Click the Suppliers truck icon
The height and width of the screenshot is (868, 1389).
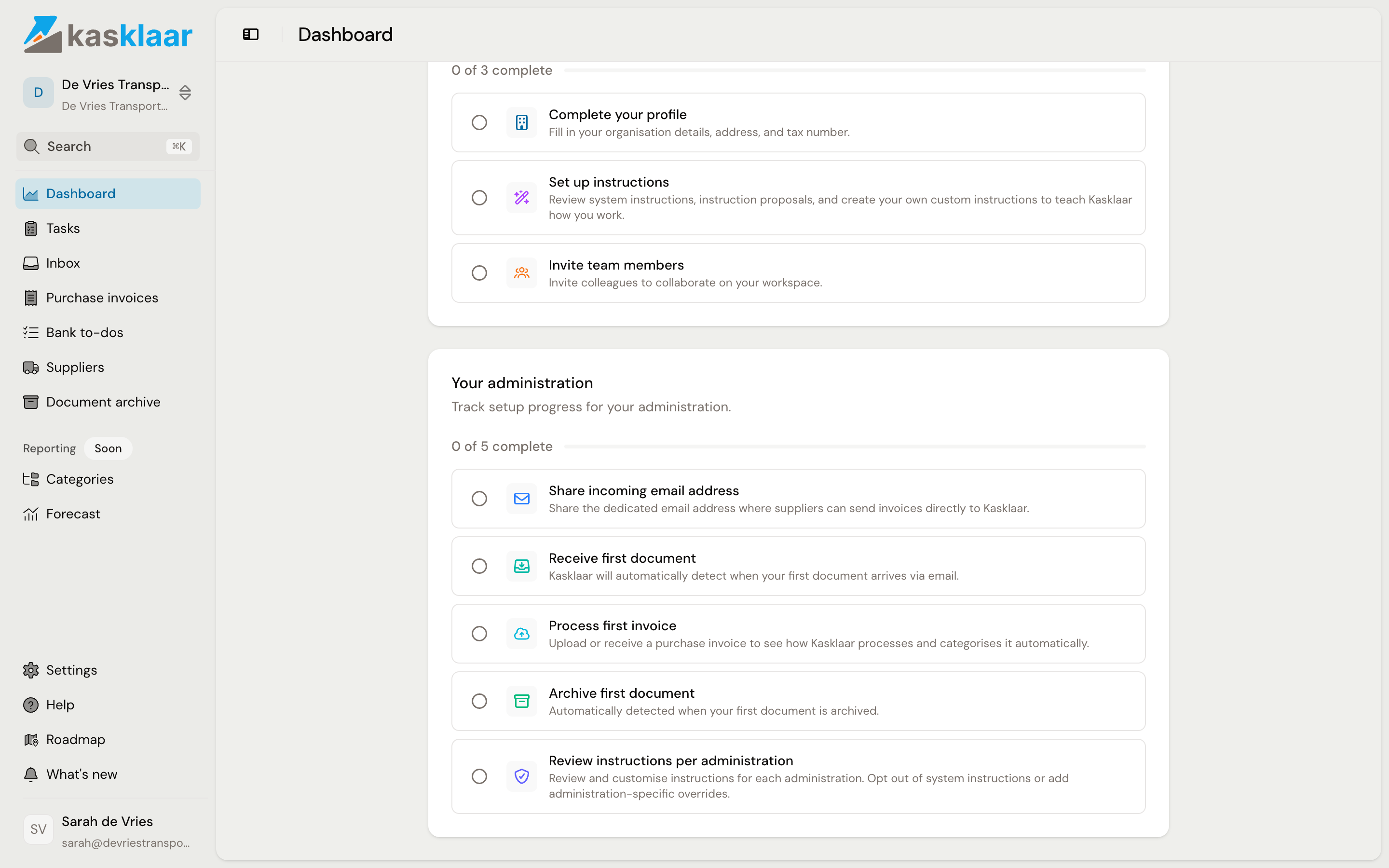point(31,367)
